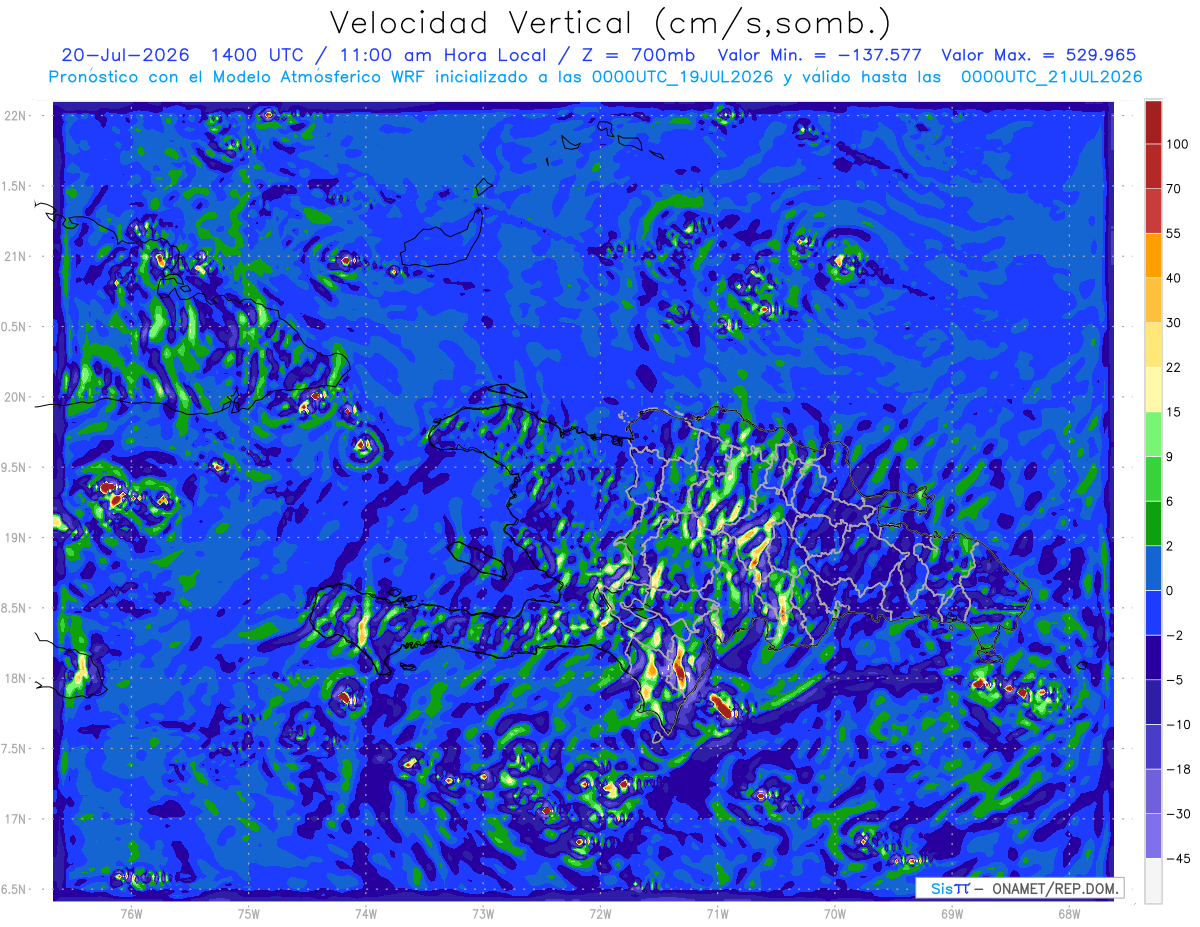Image resolution: width=1200 pixels, height=927 pixels.
Task: Click the legend value '100'
Action: pos(1178,145)
